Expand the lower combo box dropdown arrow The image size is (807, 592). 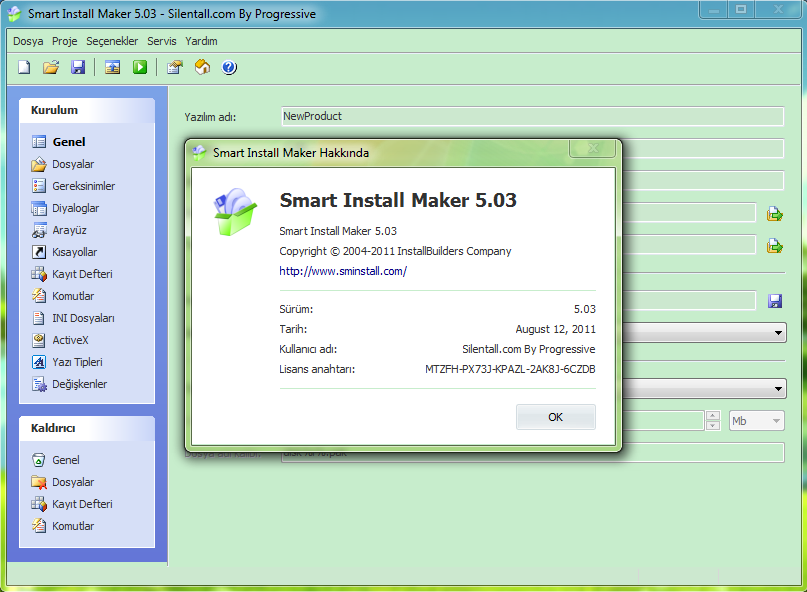tap(778, 389)
